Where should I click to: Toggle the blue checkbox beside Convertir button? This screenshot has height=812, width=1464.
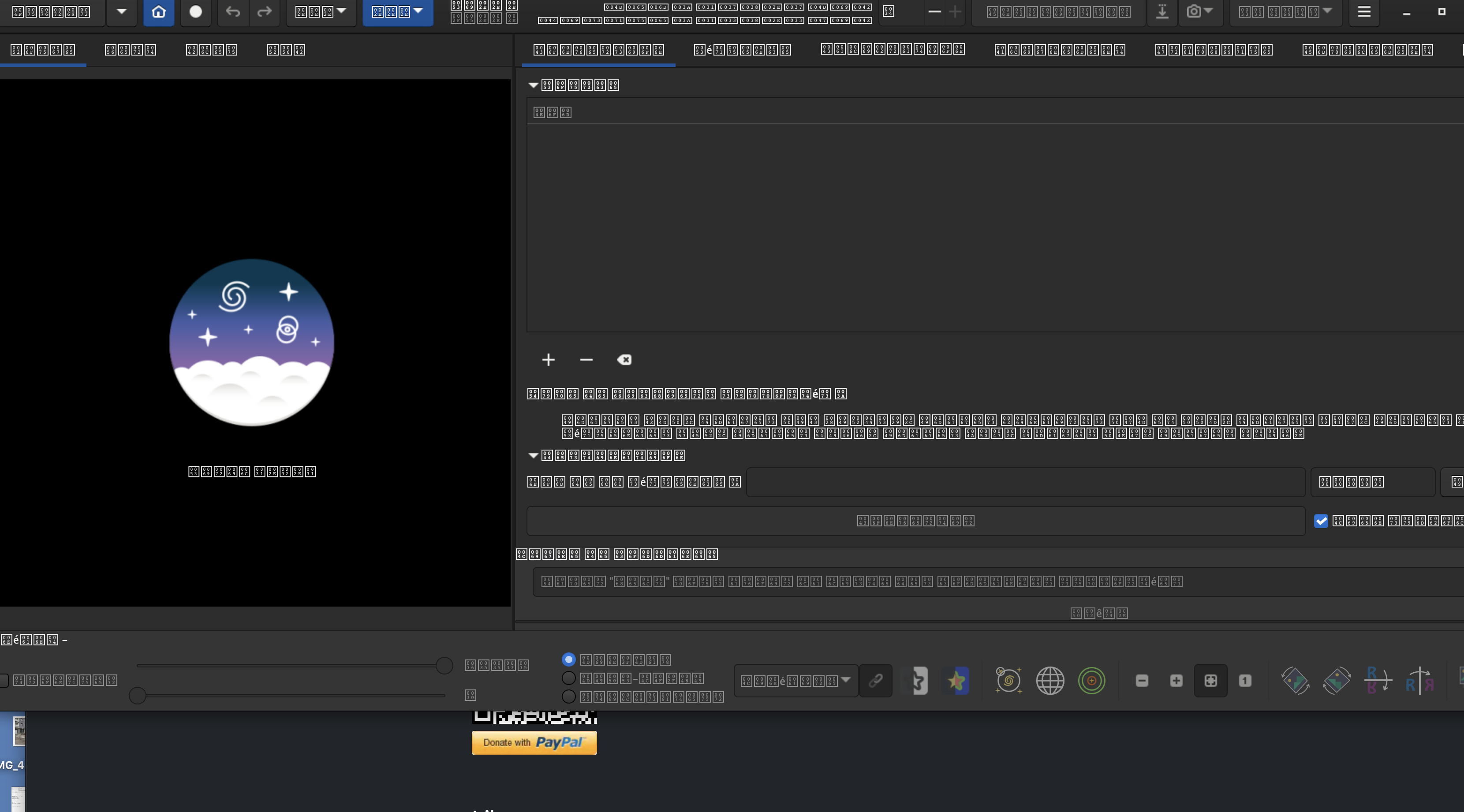1321,521
